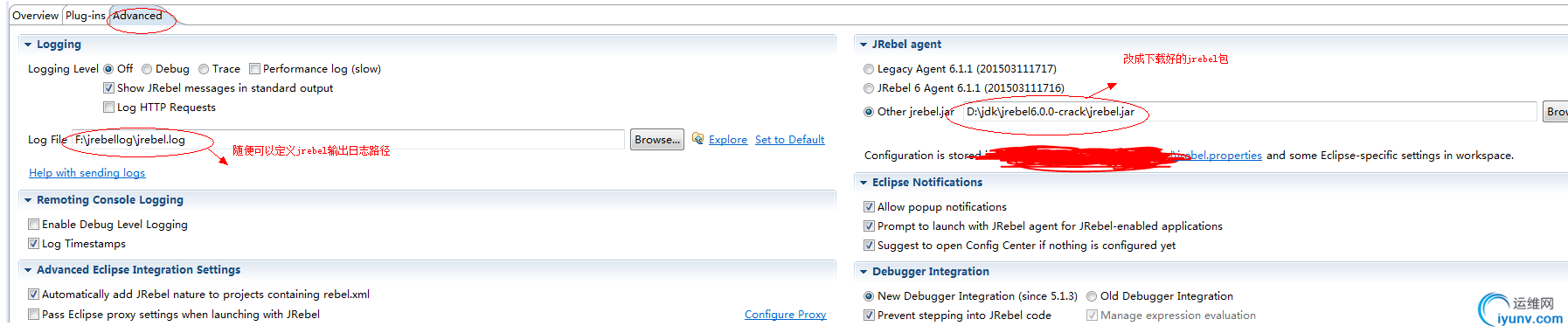This screenshot has height=333, width=1568.
Task: Collapse the Logging section
Action: tap(29, 45)
